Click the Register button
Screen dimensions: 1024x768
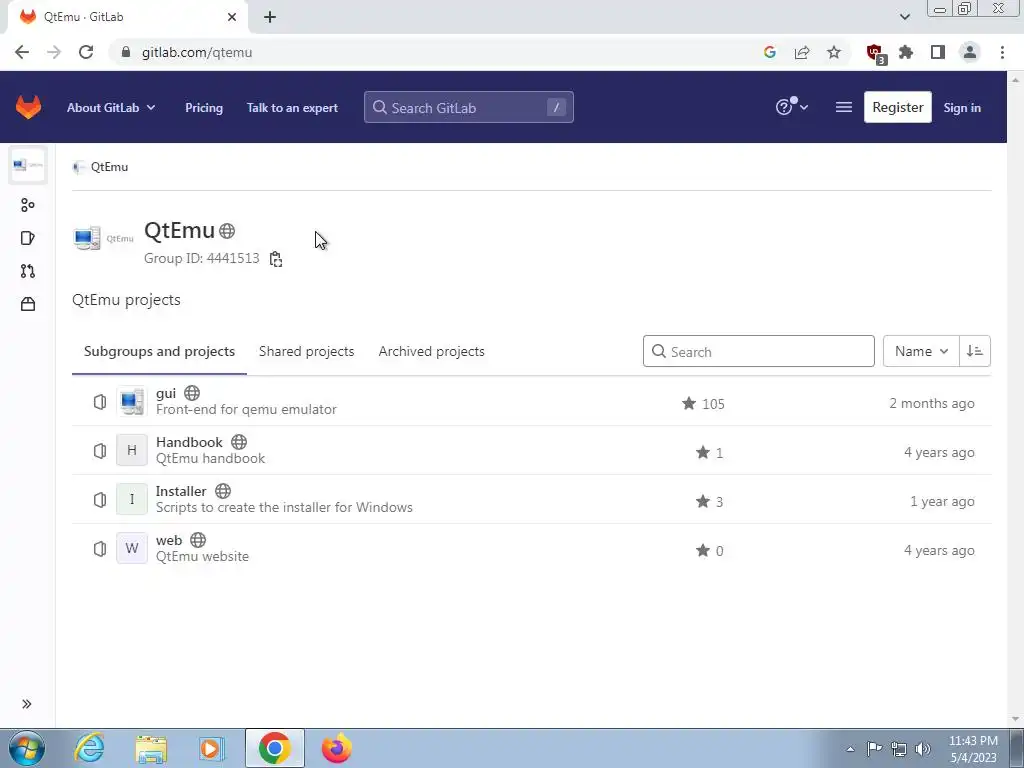coord(897,107)
